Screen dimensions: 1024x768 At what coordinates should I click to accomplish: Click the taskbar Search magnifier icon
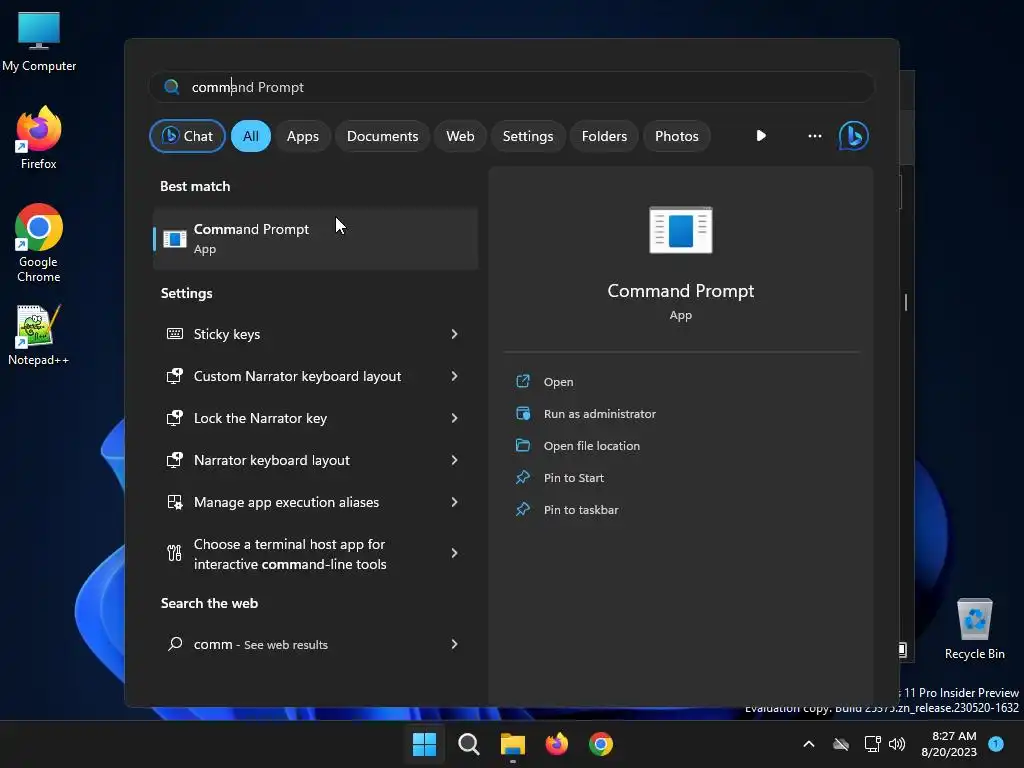tap(469, 744)
